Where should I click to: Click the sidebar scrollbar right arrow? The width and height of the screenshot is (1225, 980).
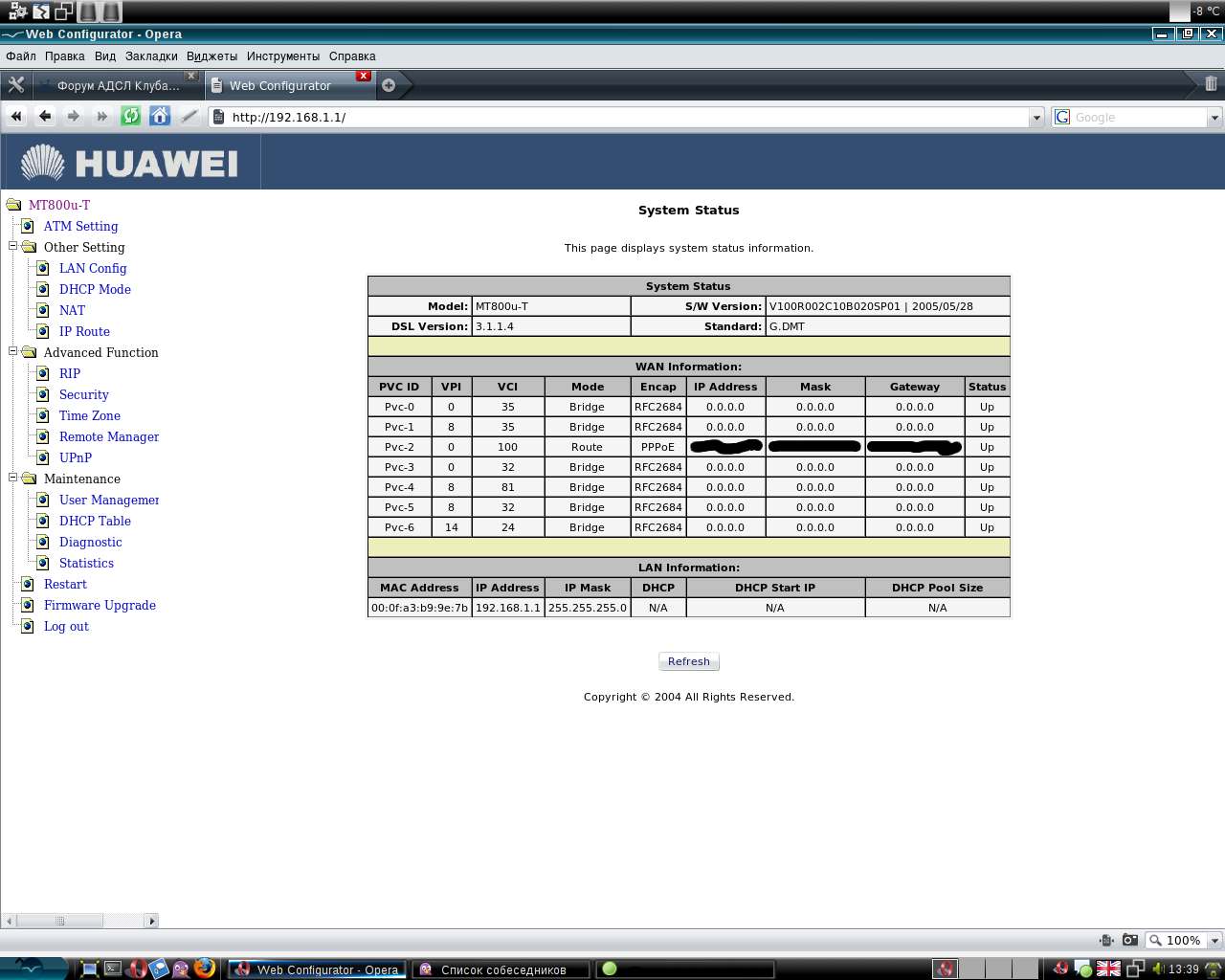click(x=151, y=921)
